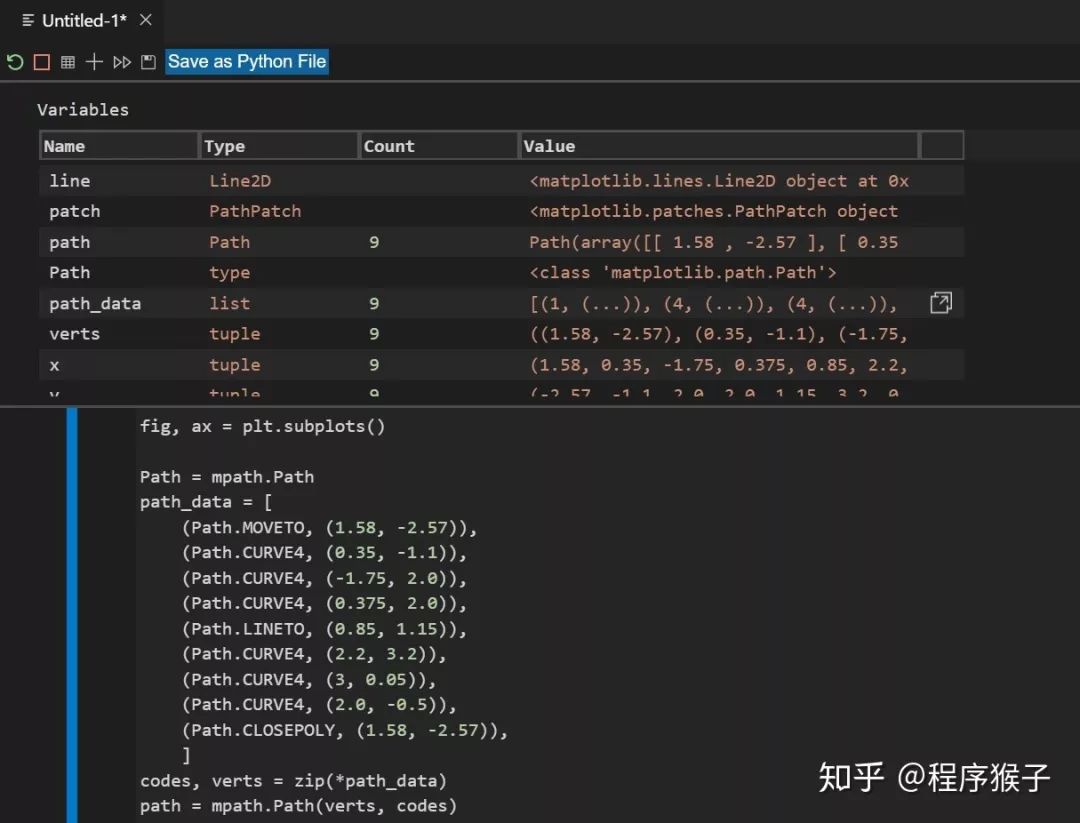Click the restart kernel icon

(x=15, y=62)
